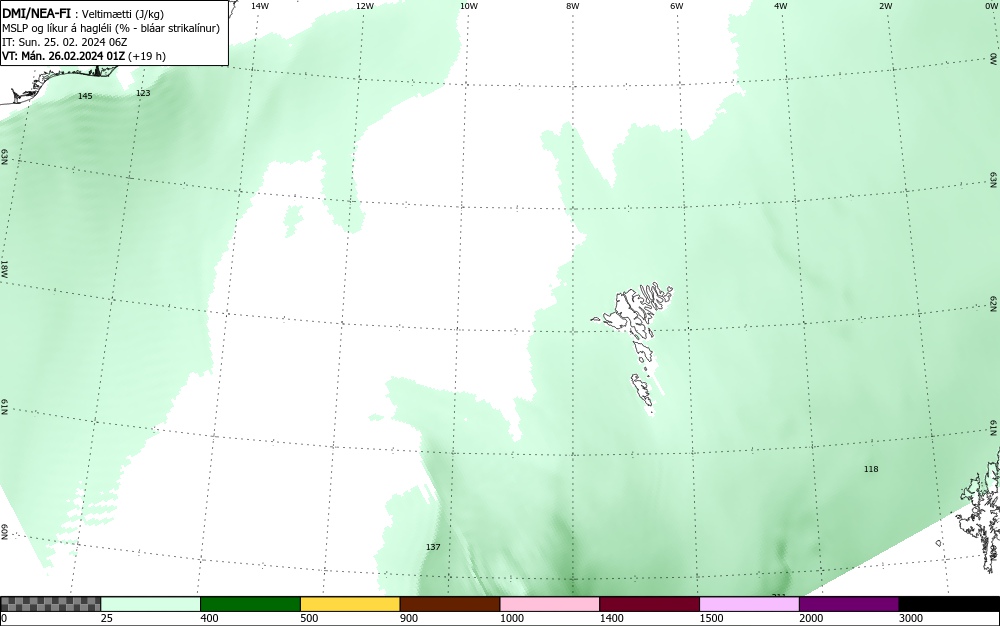Viewport: 1000px width, 626px height.
Task: Click the DMI/NEA-FI title text
Action: (x=36, y=13)
